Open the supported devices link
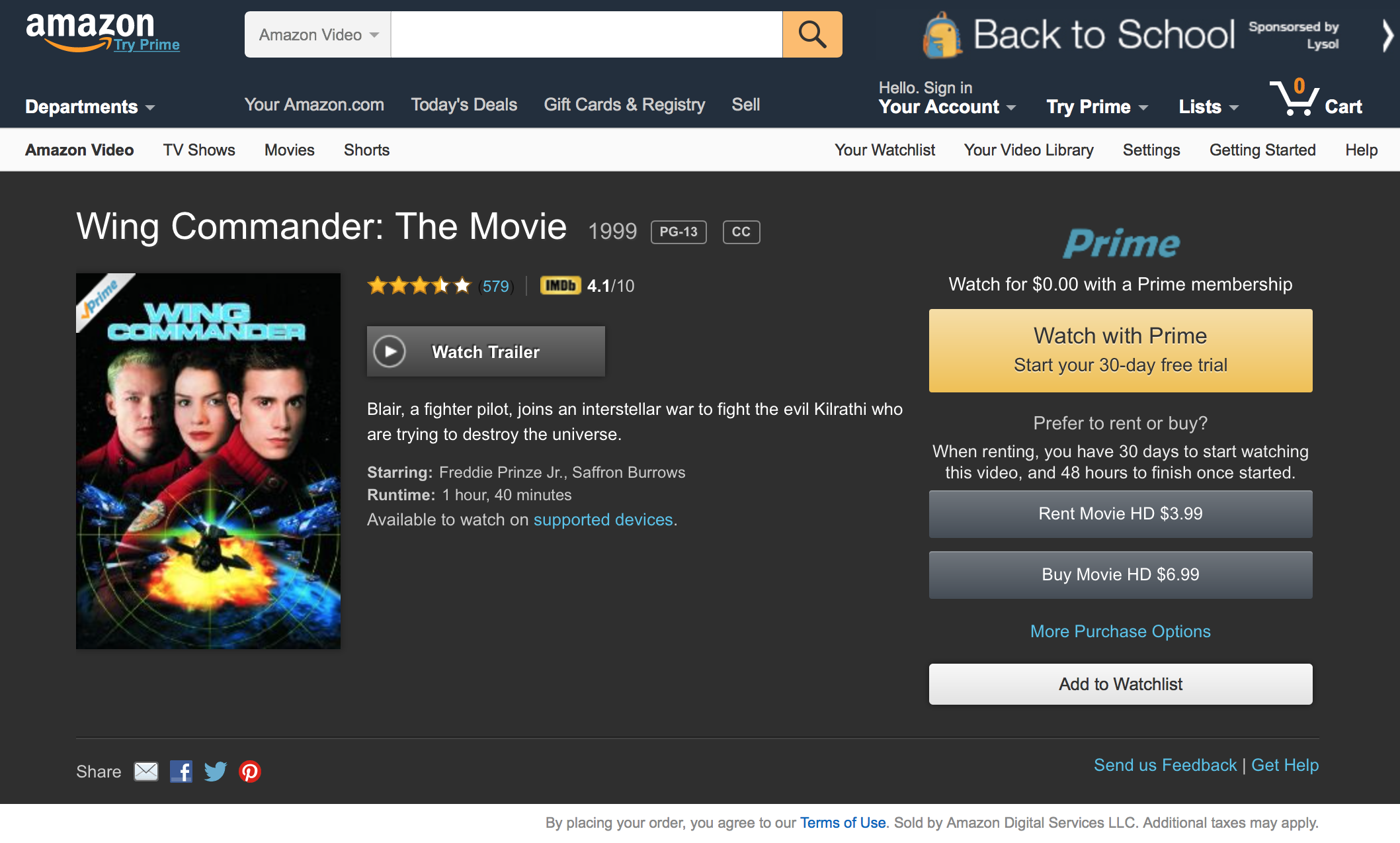Viewport: 1400px width, 843px height. (x=603, y=519)
